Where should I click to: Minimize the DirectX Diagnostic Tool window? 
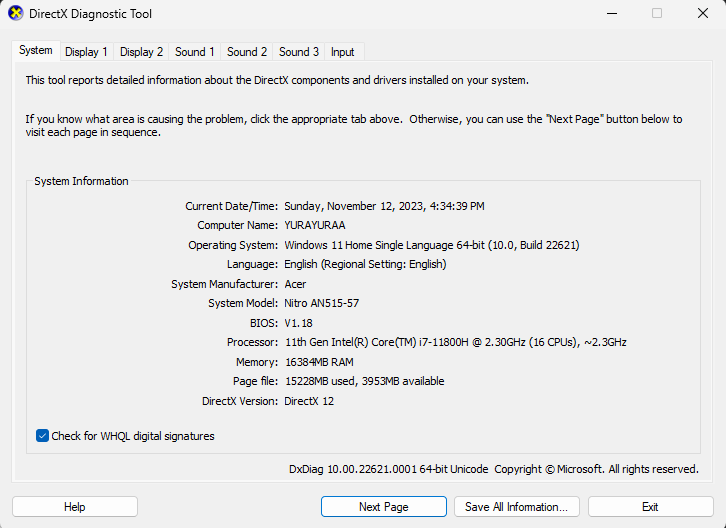tap(611, 14)
